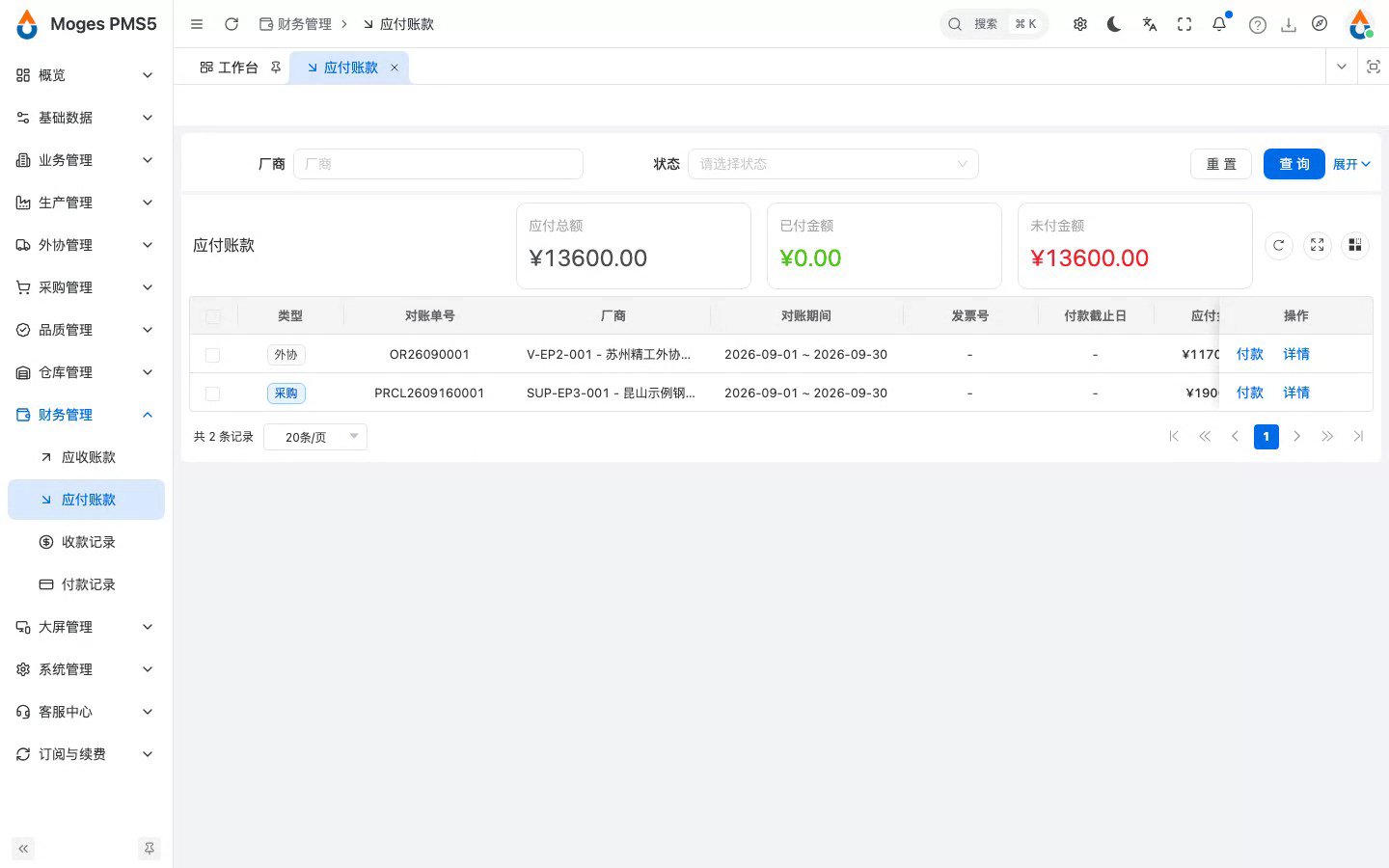The width and height of the screenshot is (1389, 868).
Task: Pin the sidebar with pin icon
Action: 150,849
